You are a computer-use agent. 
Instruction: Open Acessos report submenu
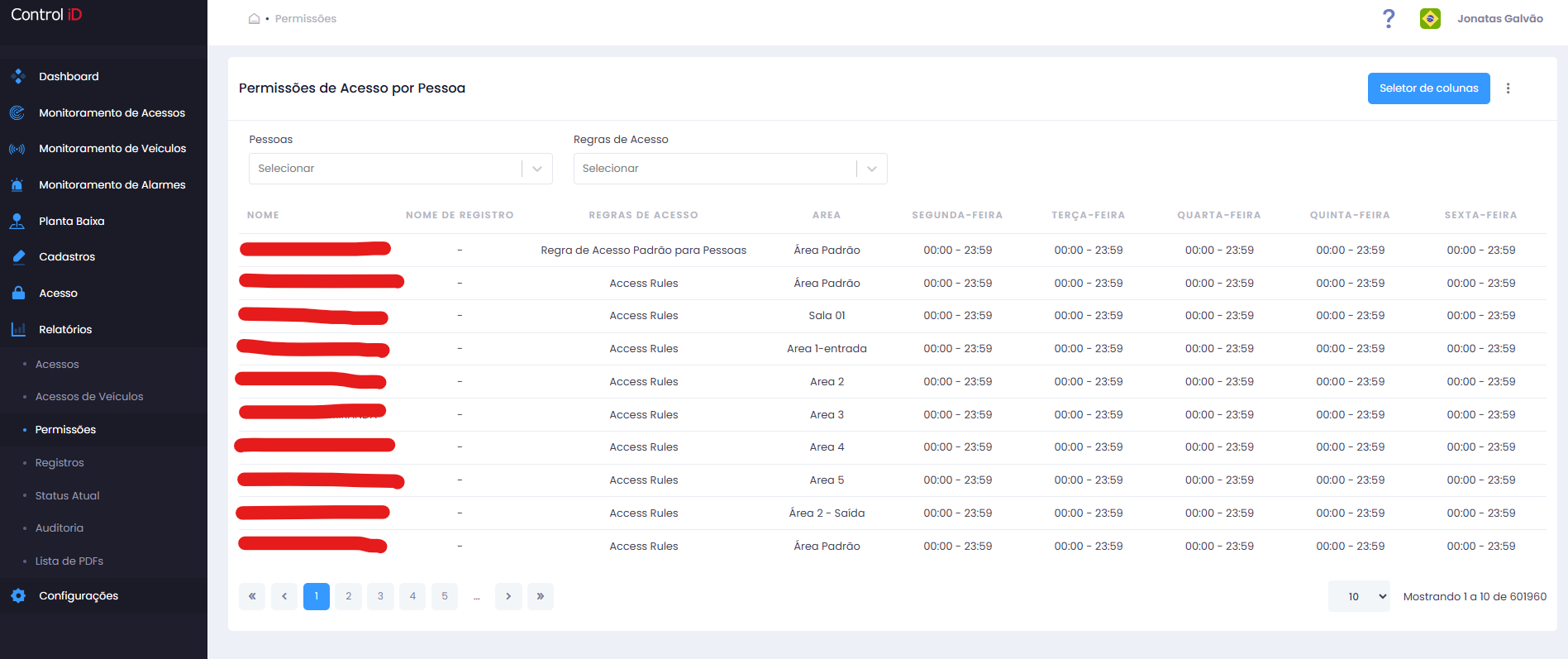pos(57,364)
